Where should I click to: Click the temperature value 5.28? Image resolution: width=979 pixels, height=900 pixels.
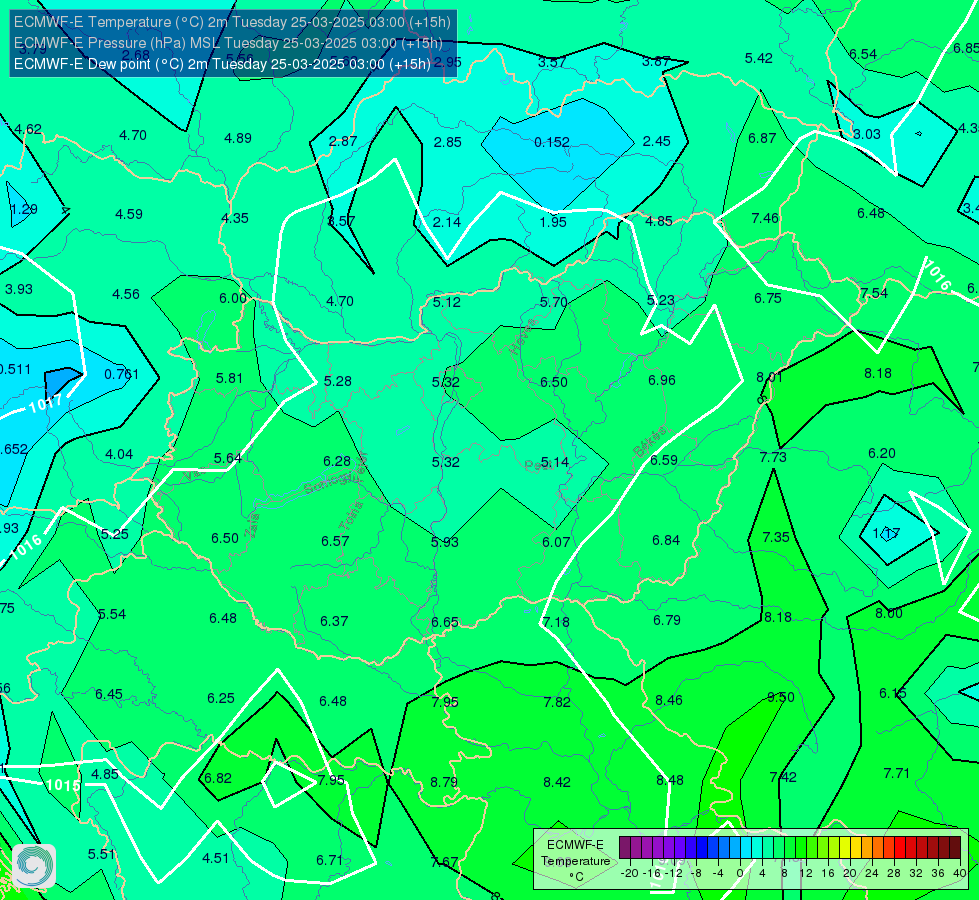point(338,381)
